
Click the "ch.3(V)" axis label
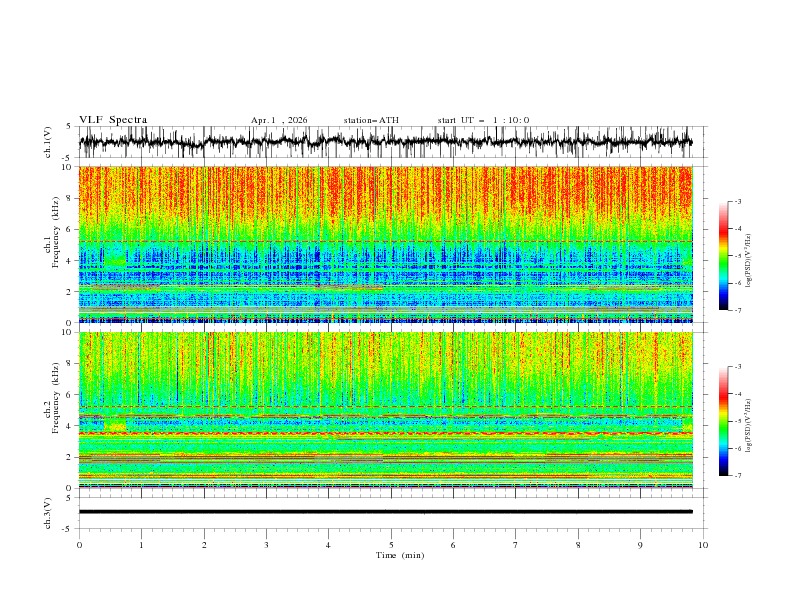48,513
